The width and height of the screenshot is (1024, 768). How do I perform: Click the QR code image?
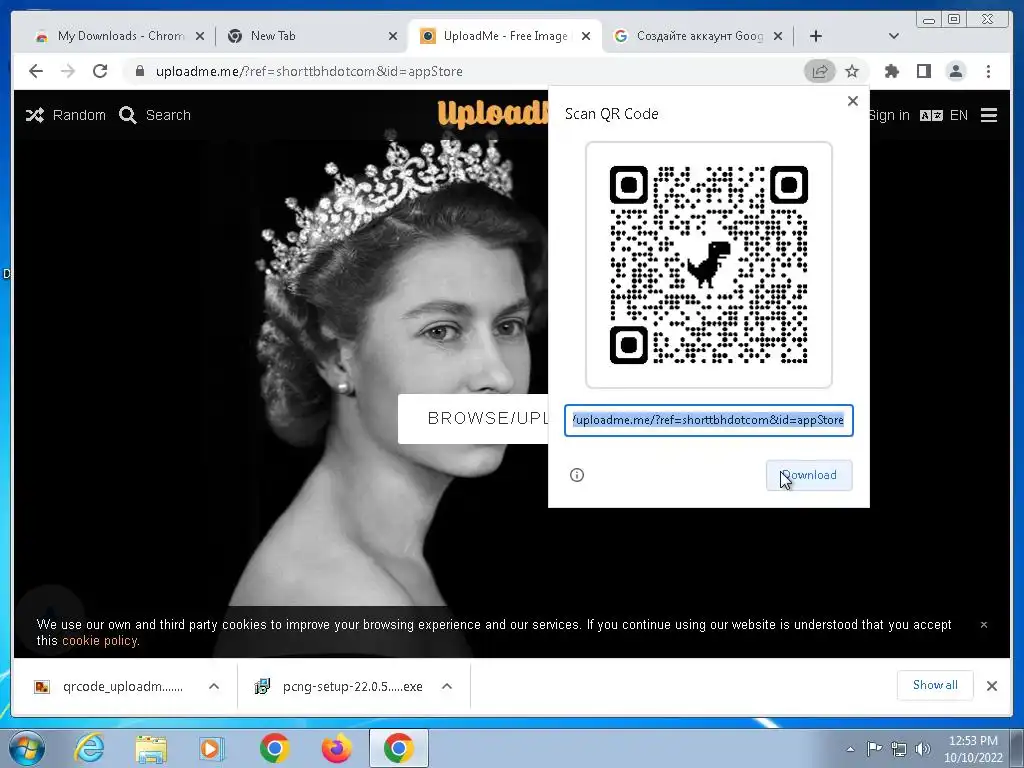point(709,264)
